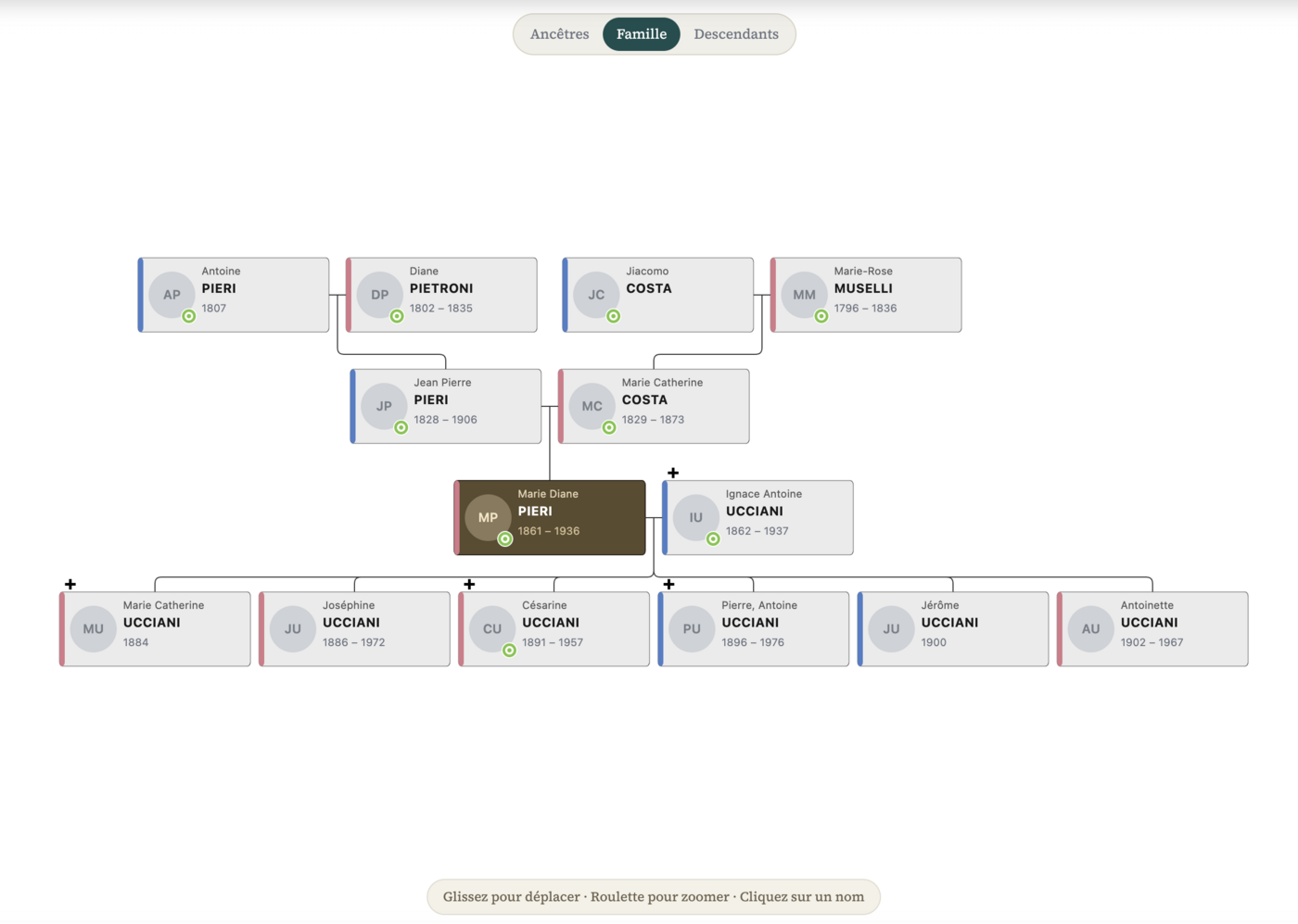Click green marker on Diane Pietroni's avatar
The width and height of the screenshot is (1298, 924).
coord(397,316)
